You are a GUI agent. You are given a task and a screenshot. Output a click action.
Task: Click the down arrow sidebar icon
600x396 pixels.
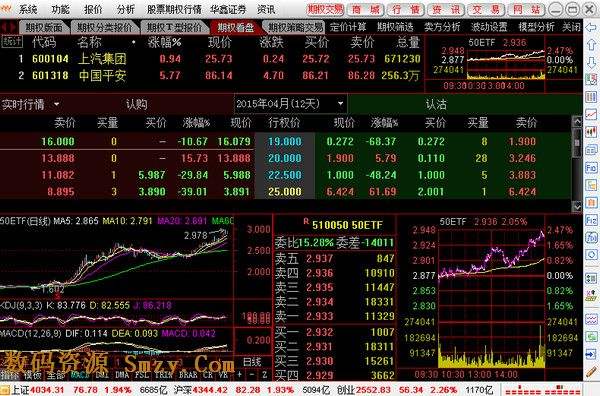[591, 62]
